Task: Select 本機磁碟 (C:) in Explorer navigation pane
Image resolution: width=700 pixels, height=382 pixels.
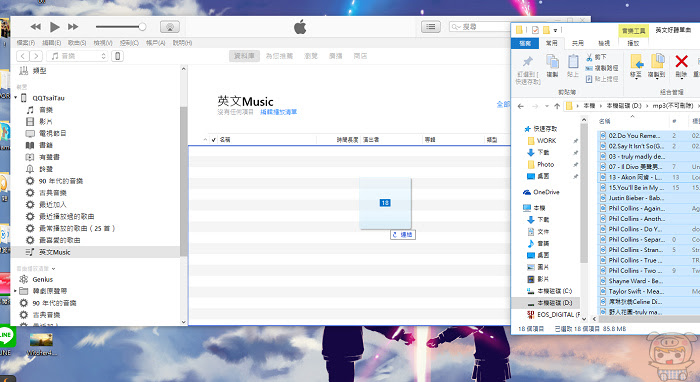Action: click(549, 291)
